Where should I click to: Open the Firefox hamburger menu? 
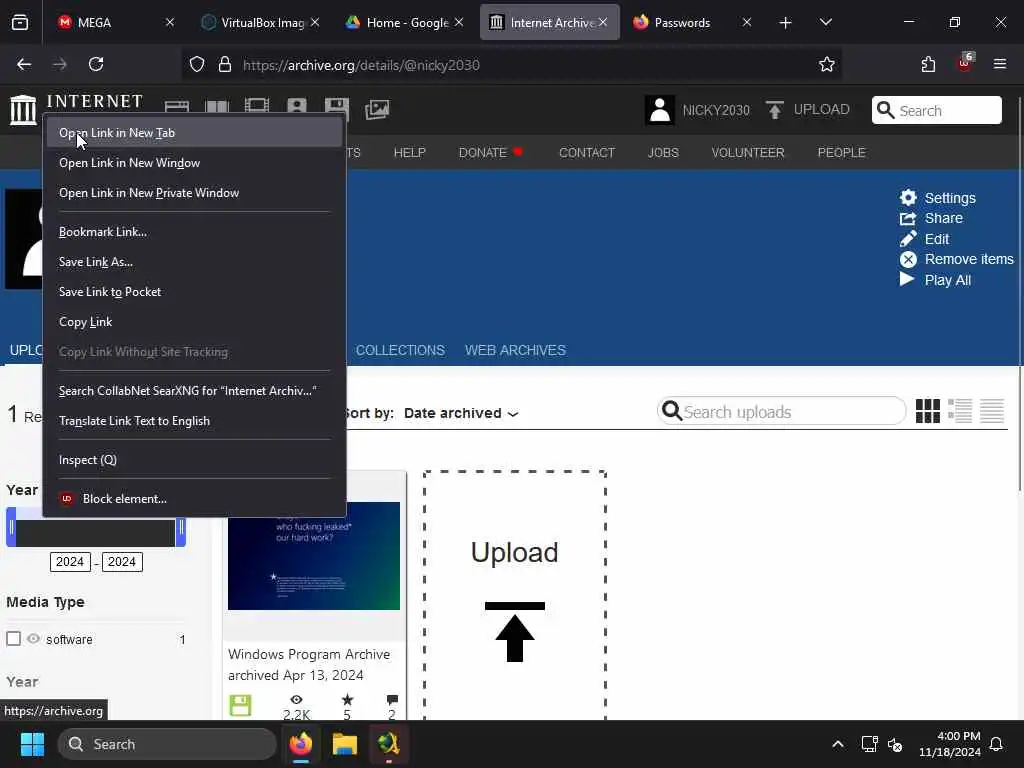1000,64
